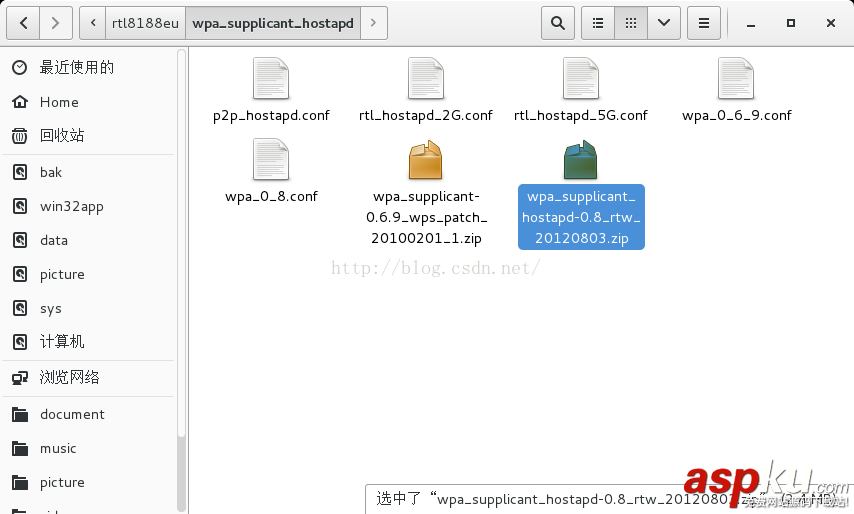Open the bak drive in sidebar
The height and width of the screenshot is (514, 854).
tap(89, 172)
